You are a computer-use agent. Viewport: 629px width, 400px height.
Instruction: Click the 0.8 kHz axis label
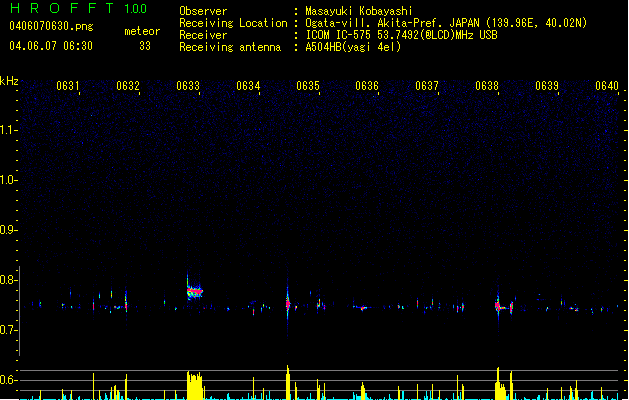point(8,280)
